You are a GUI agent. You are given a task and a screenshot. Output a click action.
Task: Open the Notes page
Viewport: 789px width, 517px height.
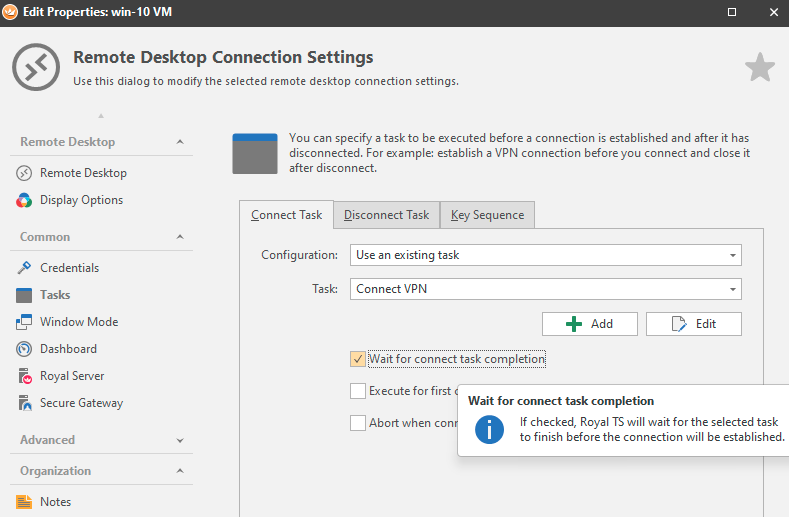point(55,502)
